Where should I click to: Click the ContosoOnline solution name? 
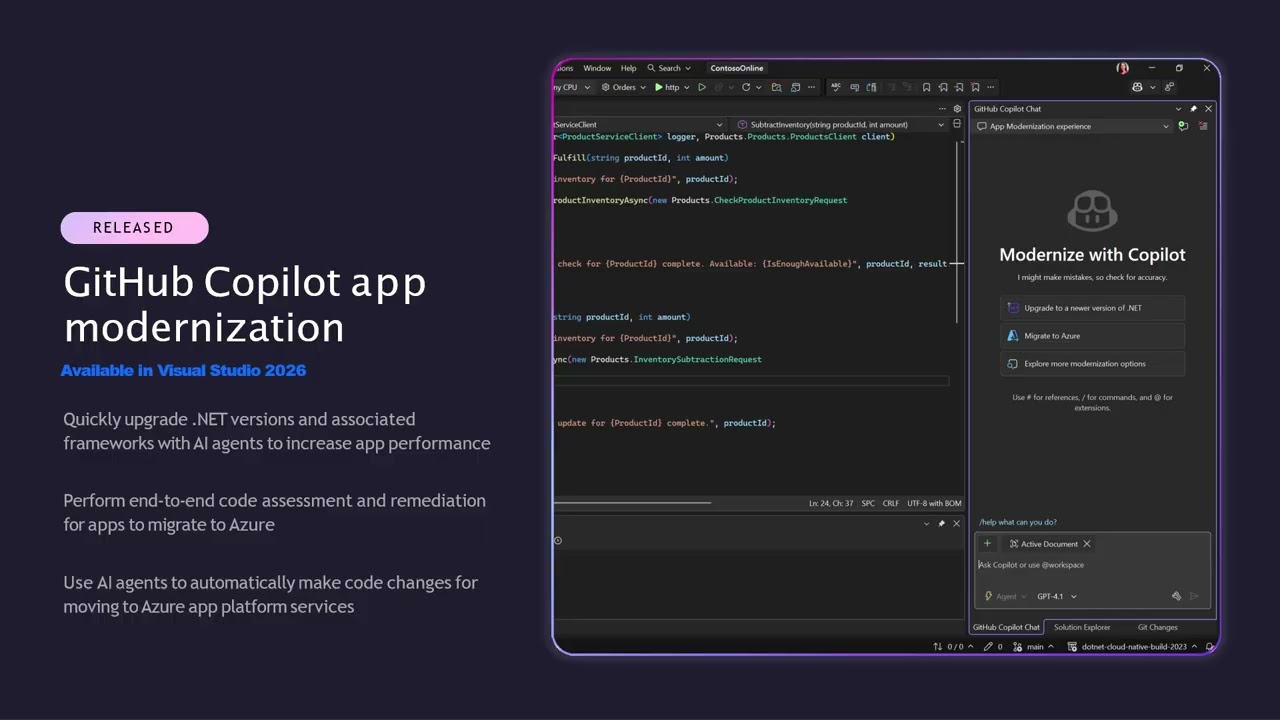(736, 68)
